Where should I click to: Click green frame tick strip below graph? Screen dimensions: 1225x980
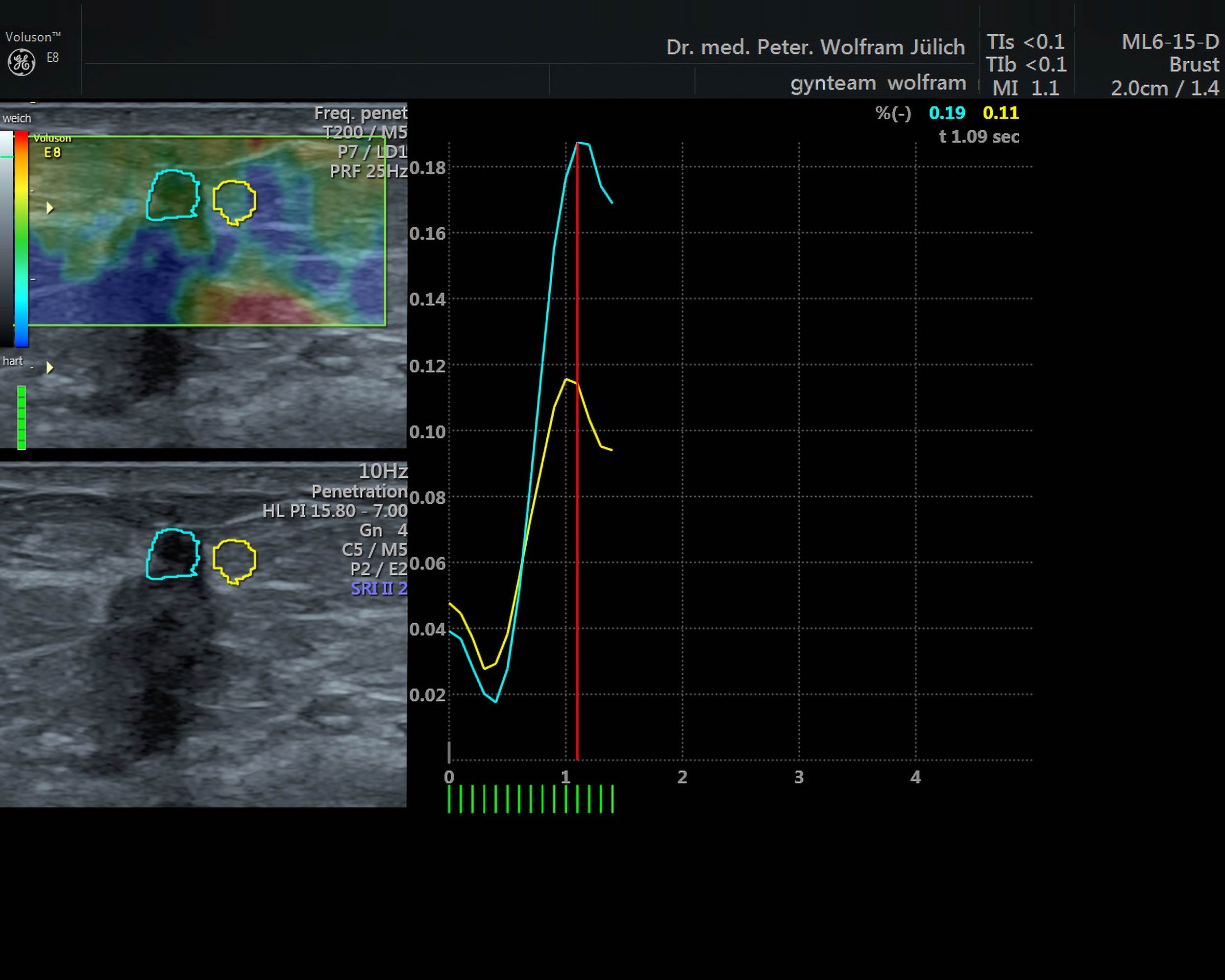(x=531, y=799)
